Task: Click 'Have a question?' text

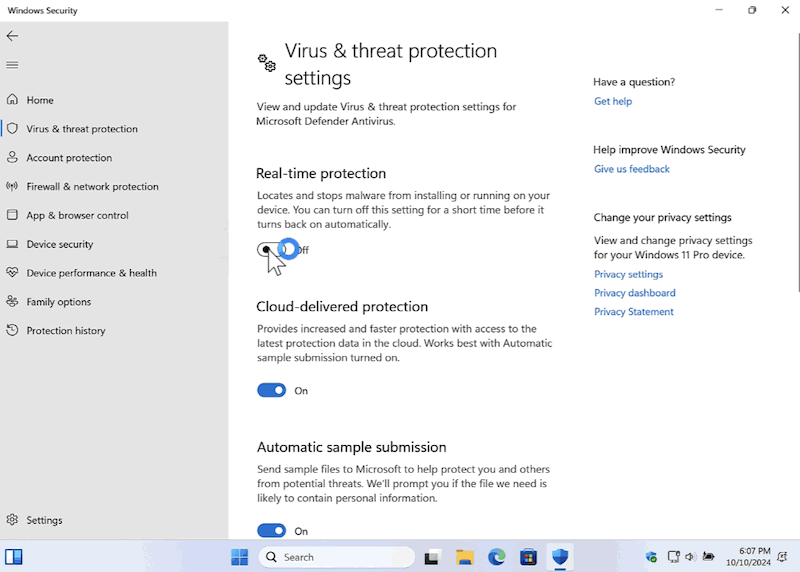Action: pyautogui.click(x=634, y=82)
